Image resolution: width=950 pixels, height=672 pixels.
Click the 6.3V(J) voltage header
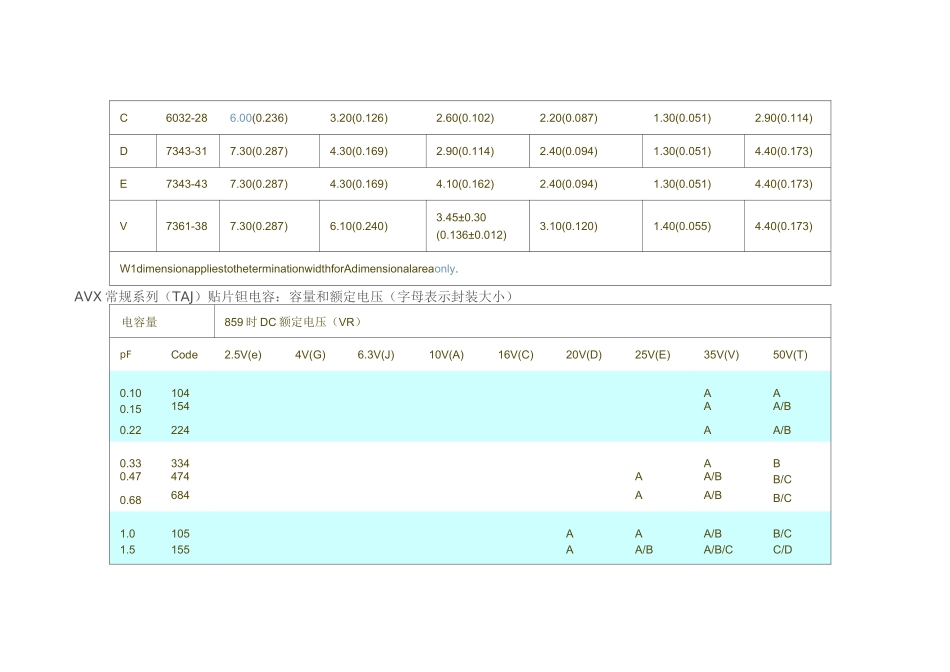click(376, 355)
